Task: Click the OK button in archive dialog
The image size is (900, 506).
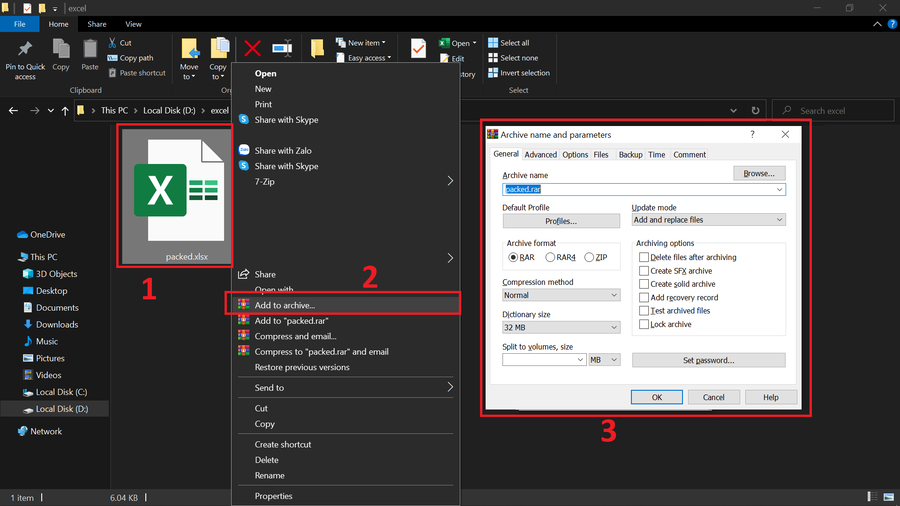Action: pos(657,397)
